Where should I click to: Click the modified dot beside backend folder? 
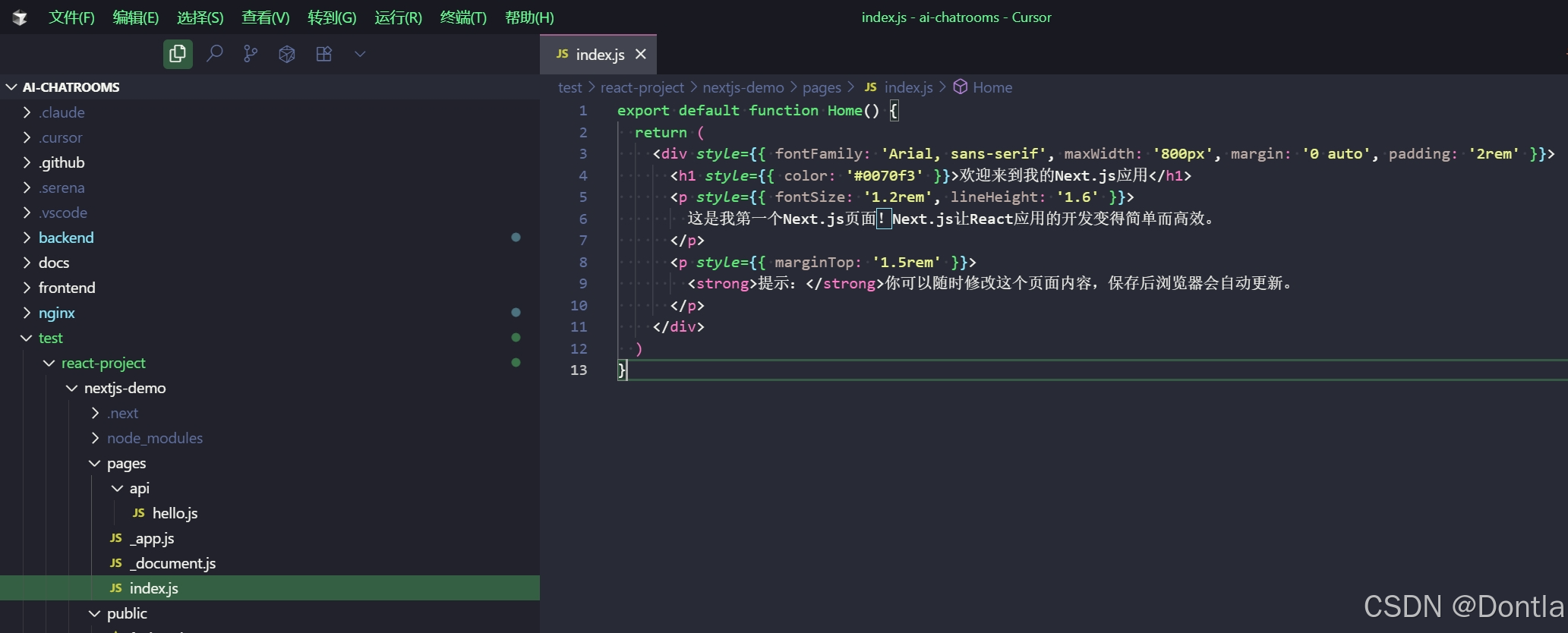point(516,238)
